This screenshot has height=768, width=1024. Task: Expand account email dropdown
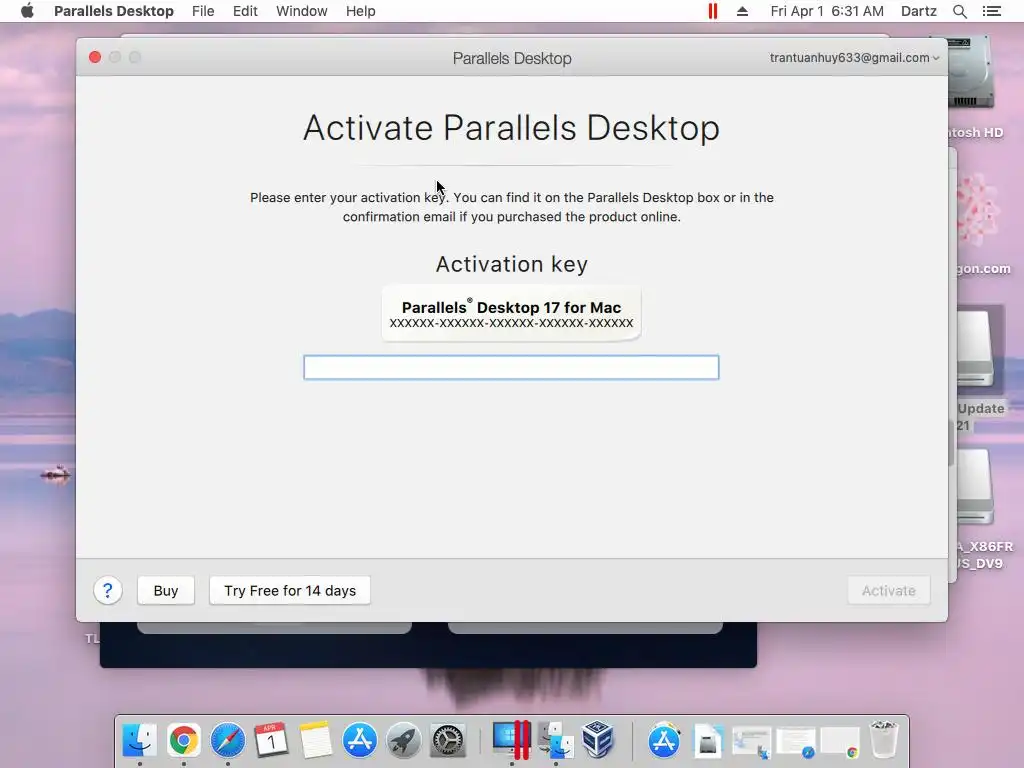854,57
